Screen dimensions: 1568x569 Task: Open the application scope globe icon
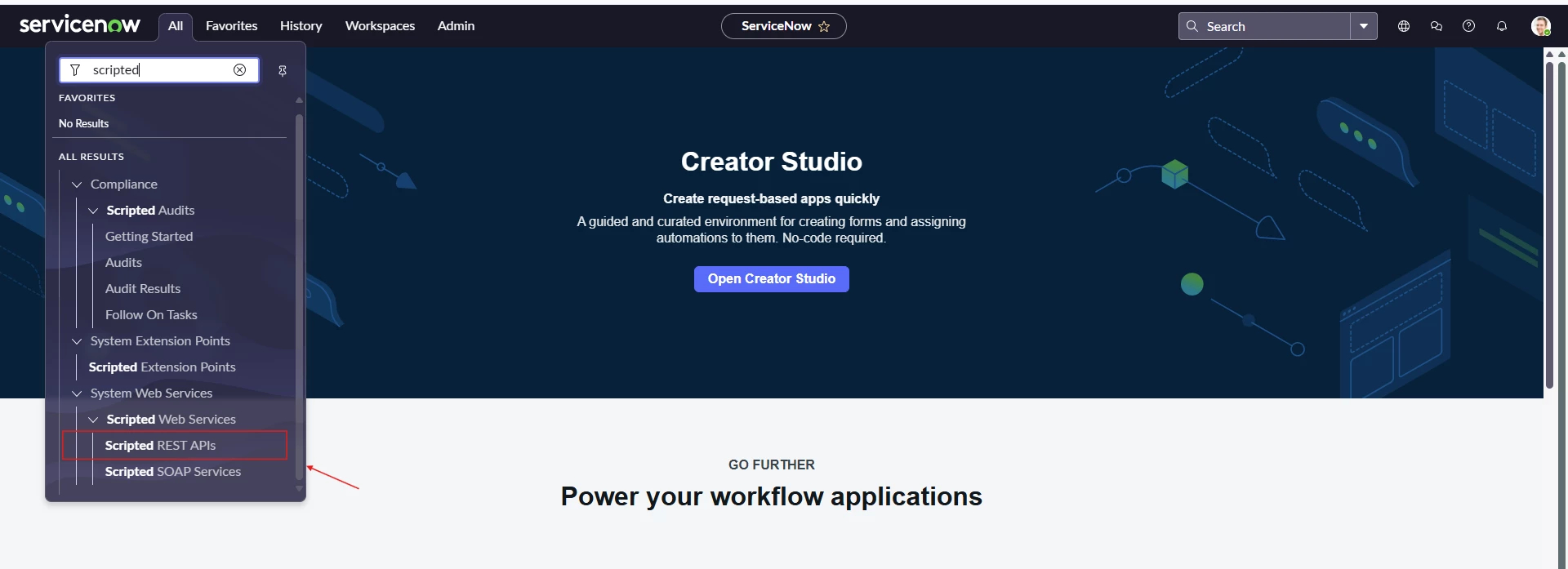point(1404,26)
